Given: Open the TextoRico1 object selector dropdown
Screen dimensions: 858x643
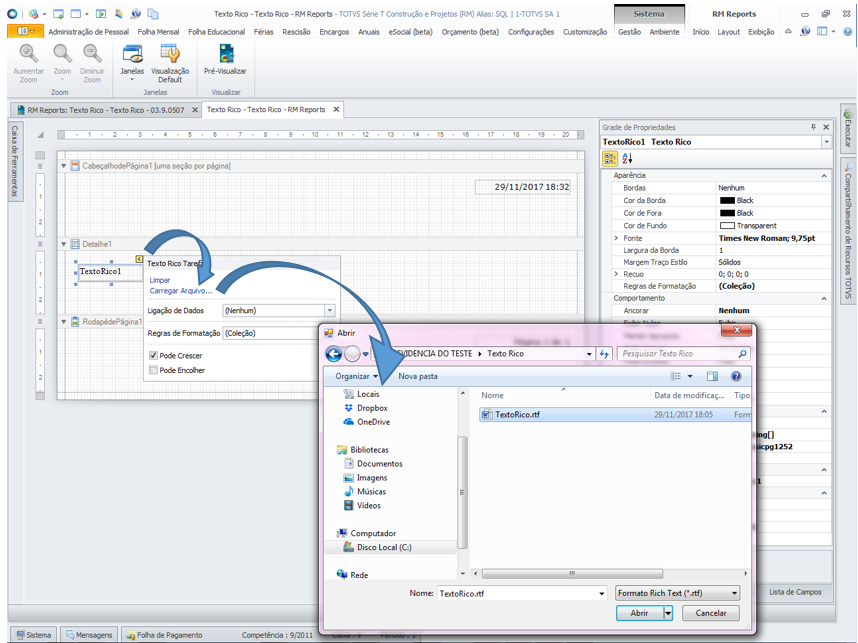Looking at the screenshot, I should tap(826, 142).
